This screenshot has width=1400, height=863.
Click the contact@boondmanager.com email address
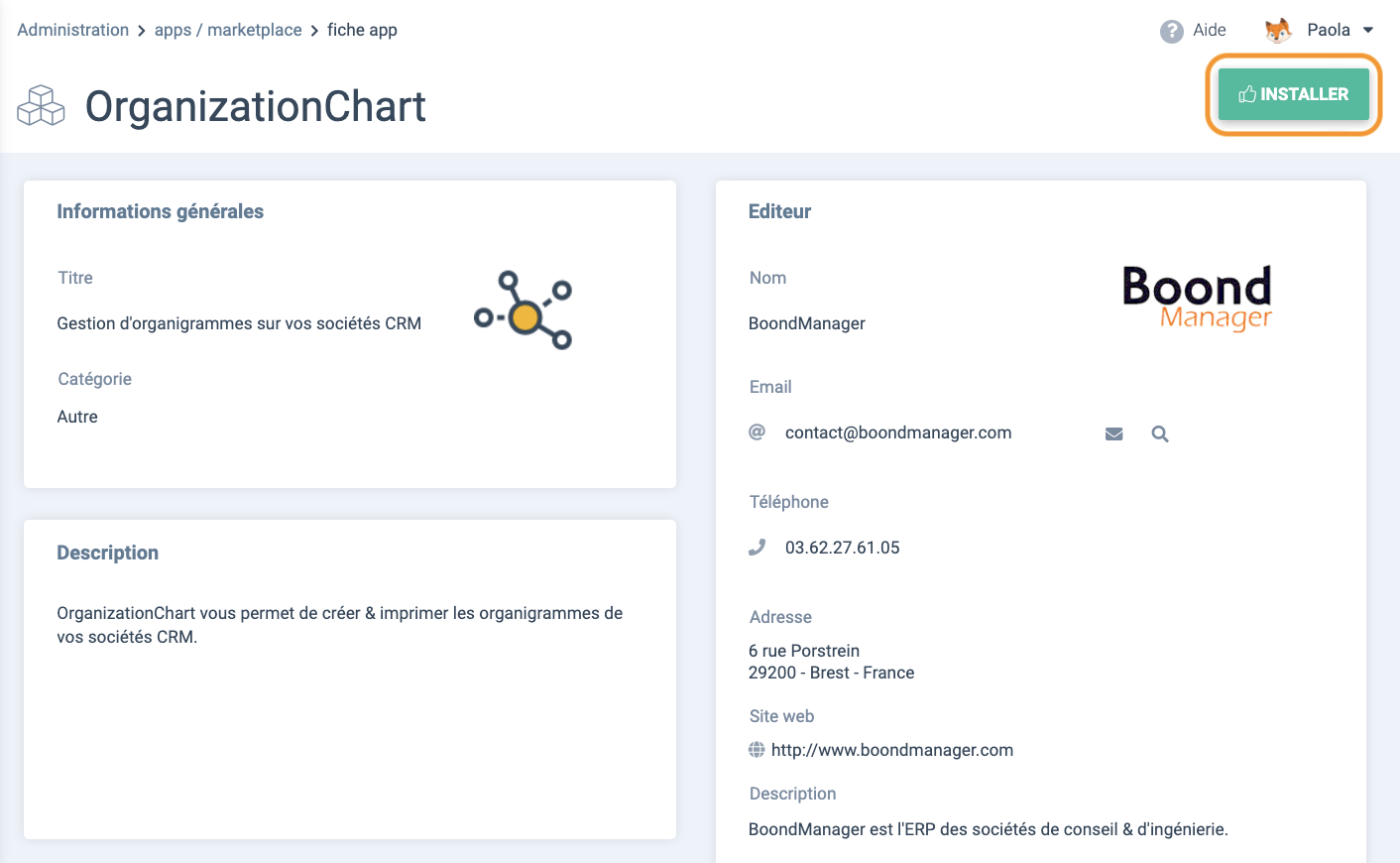point(898,432)
